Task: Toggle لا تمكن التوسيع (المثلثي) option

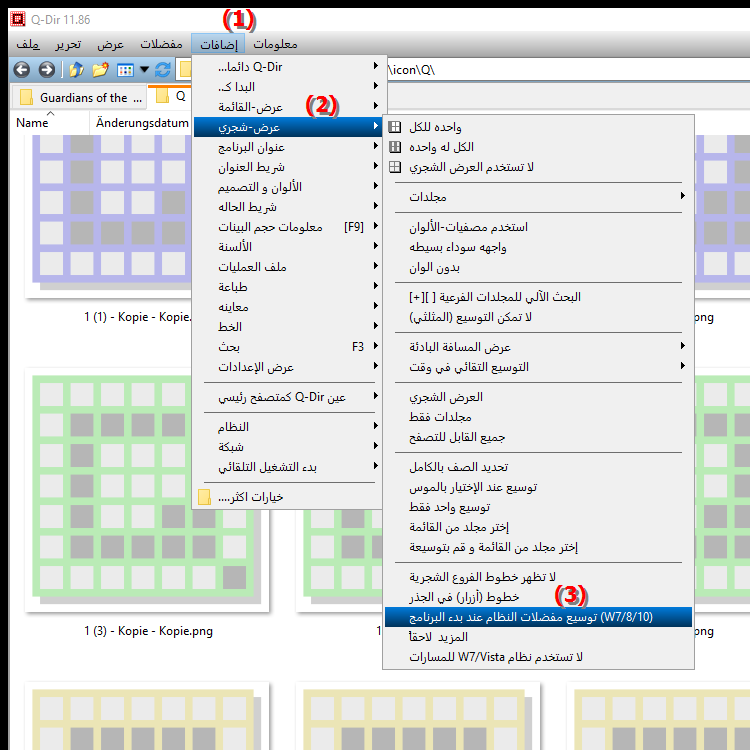Action: tap(538, 317)
